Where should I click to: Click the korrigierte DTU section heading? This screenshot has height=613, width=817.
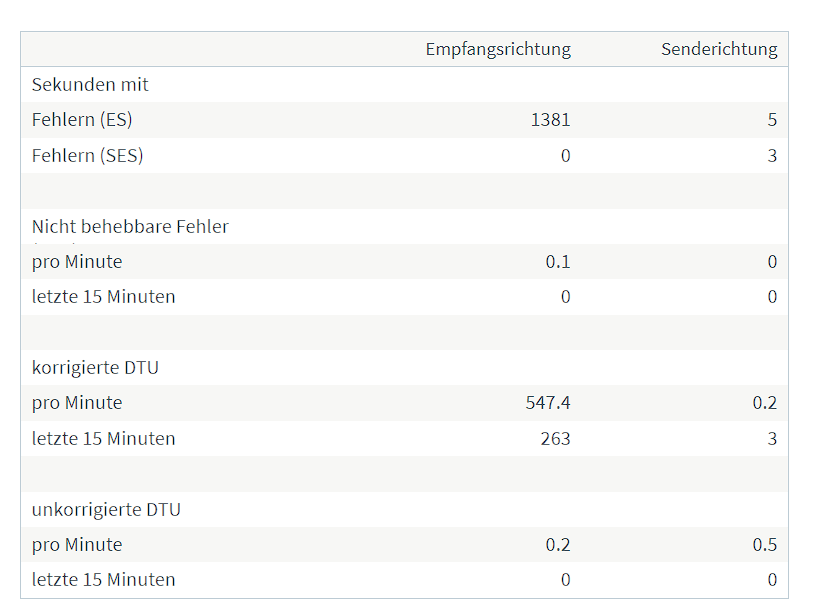tap(95, 368)
